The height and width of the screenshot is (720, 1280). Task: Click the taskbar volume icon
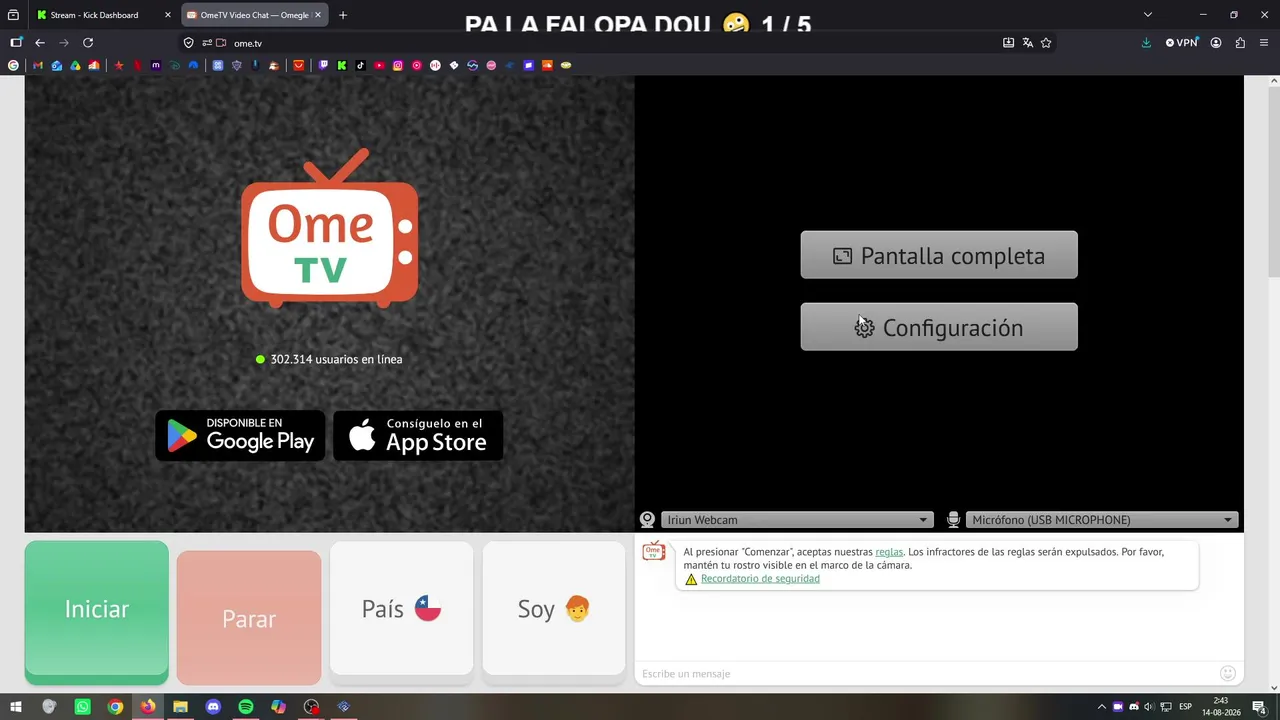(1149, 707)
